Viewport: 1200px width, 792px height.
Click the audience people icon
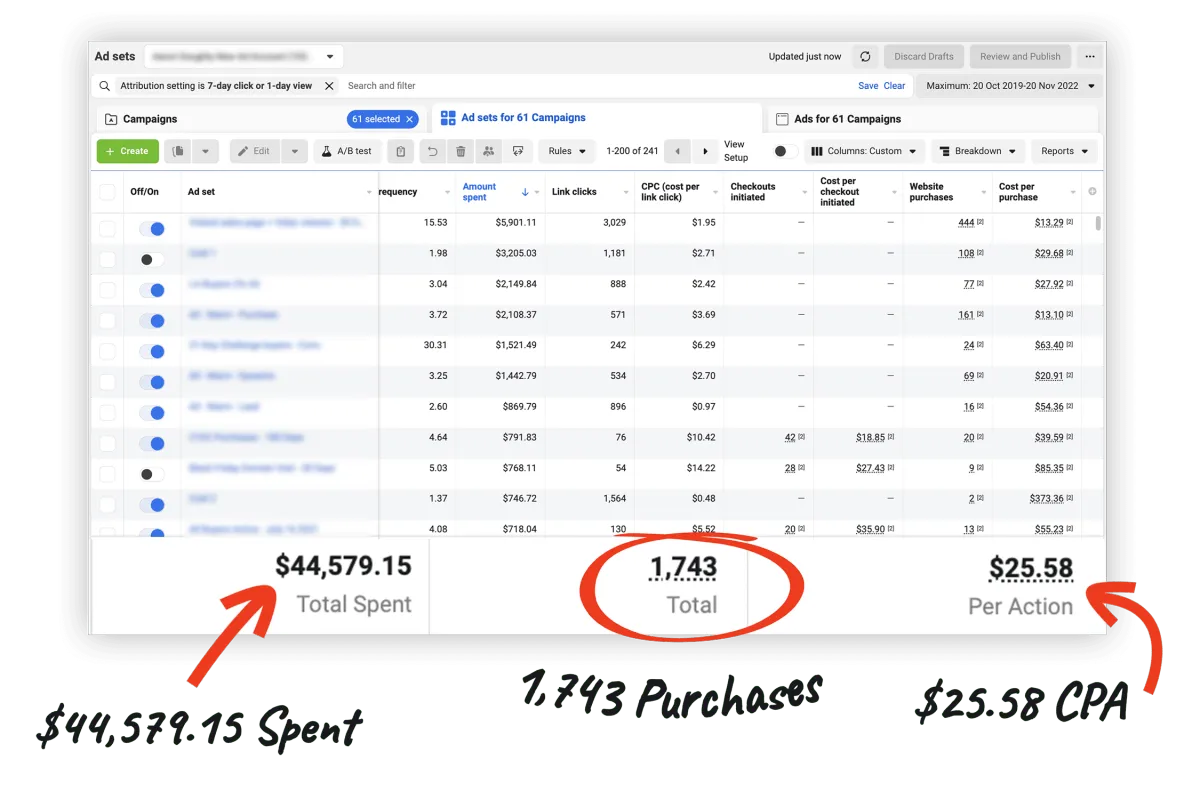click(x=489, y=151)
